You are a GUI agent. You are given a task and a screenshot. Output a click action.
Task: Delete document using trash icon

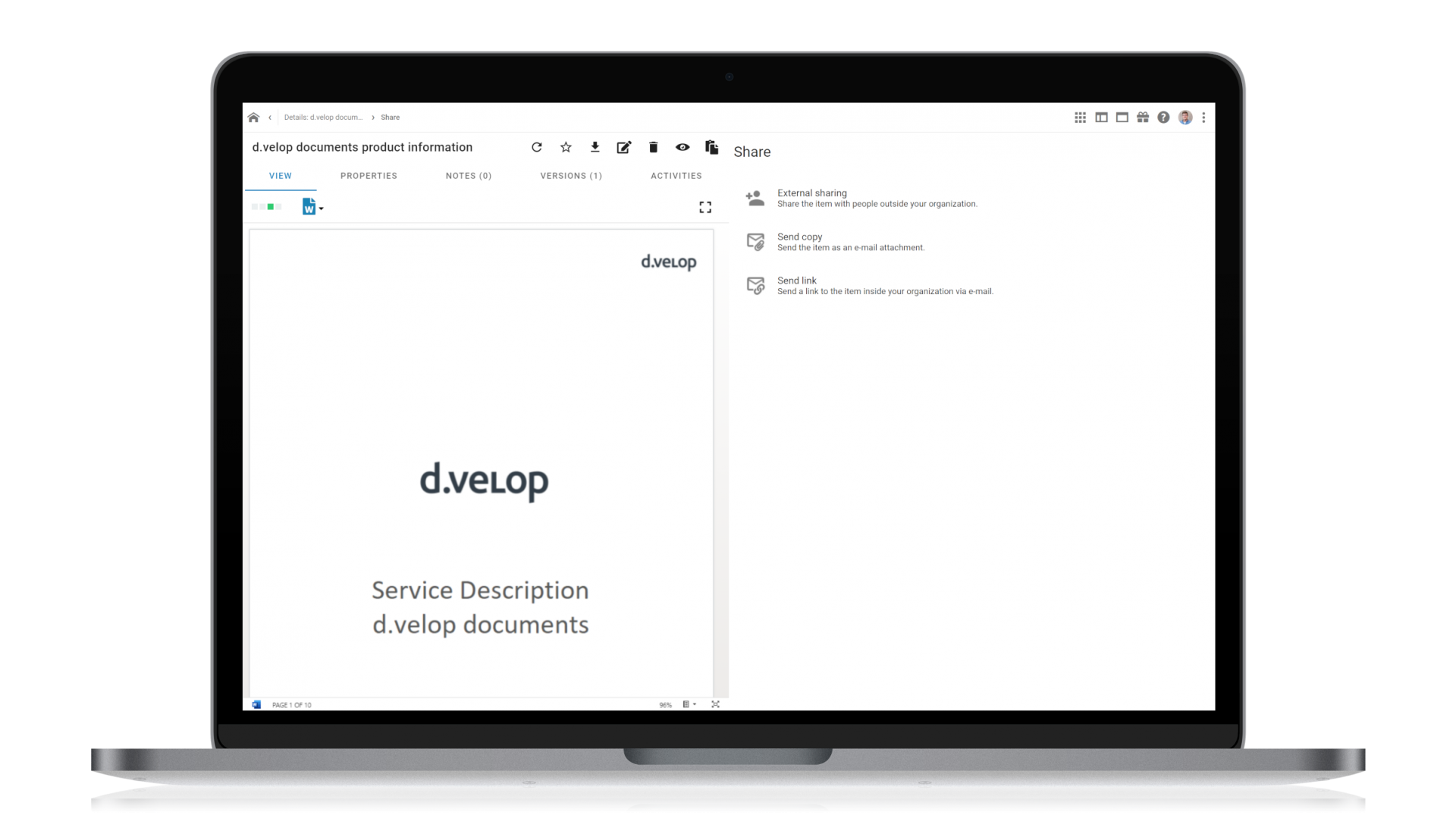coord(654,147)
